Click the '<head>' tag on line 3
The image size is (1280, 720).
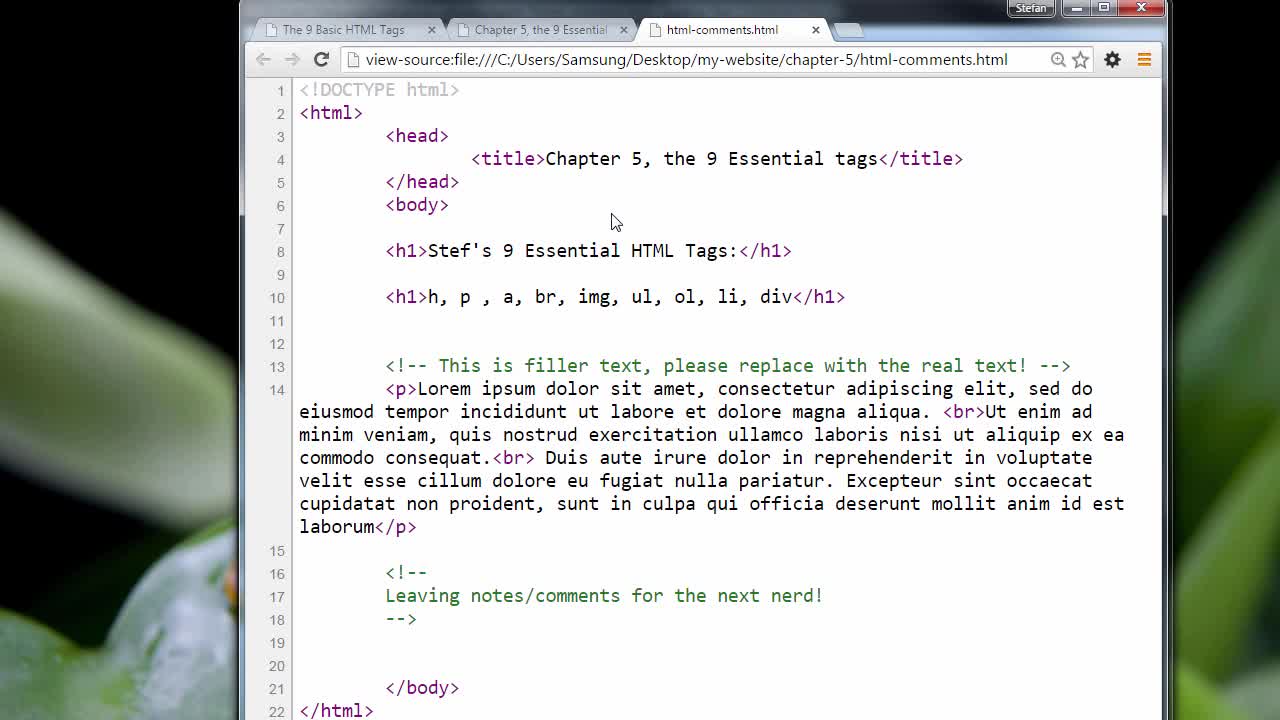coord(417,136)
